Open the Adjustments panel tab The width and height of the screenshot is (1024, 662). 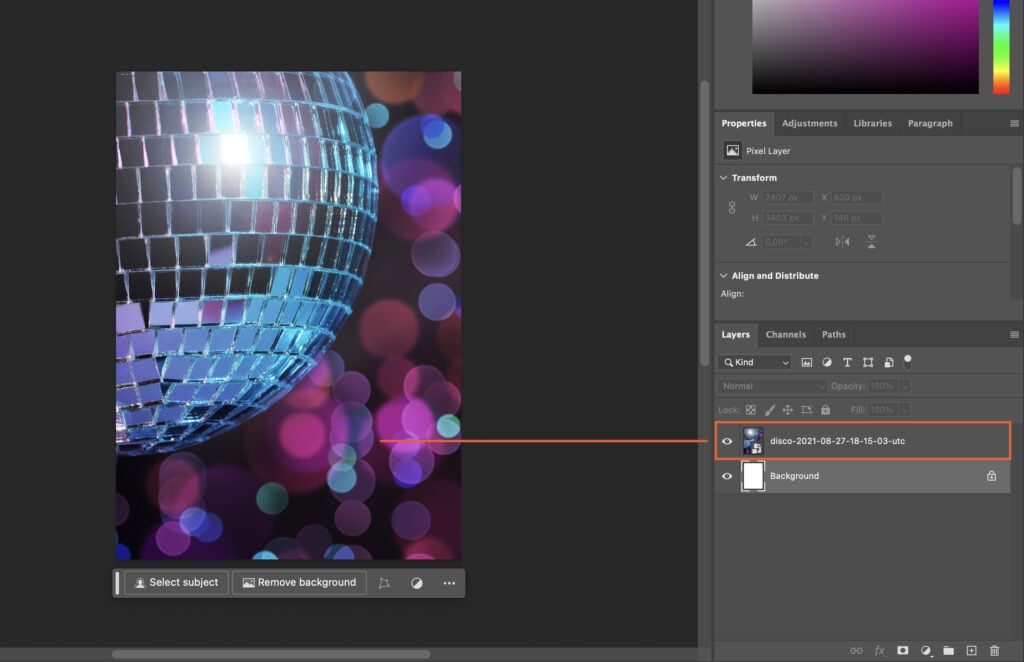coord(810,123)
